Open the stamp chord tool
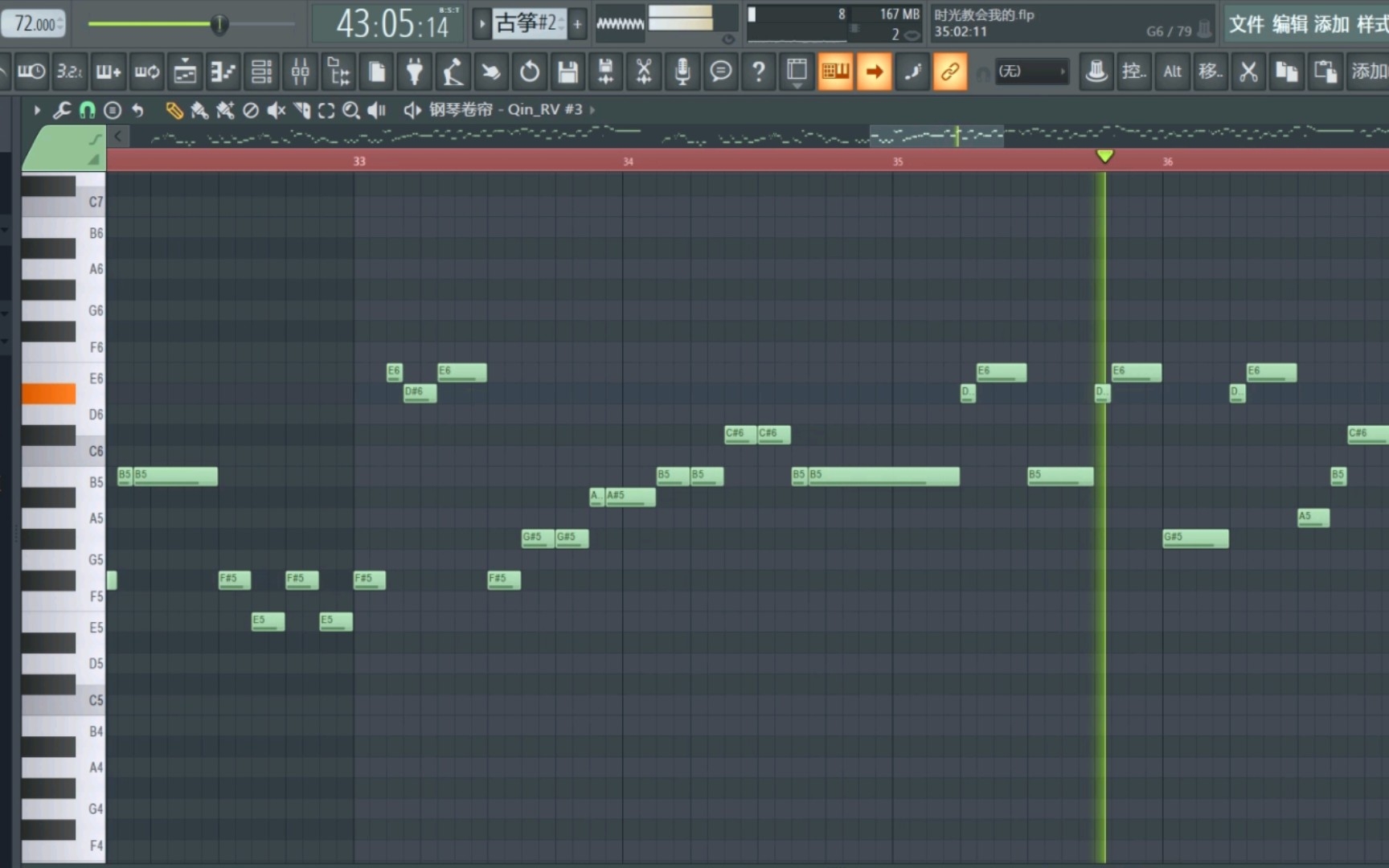Screen dimensions: 1389x868 point(113,110)
